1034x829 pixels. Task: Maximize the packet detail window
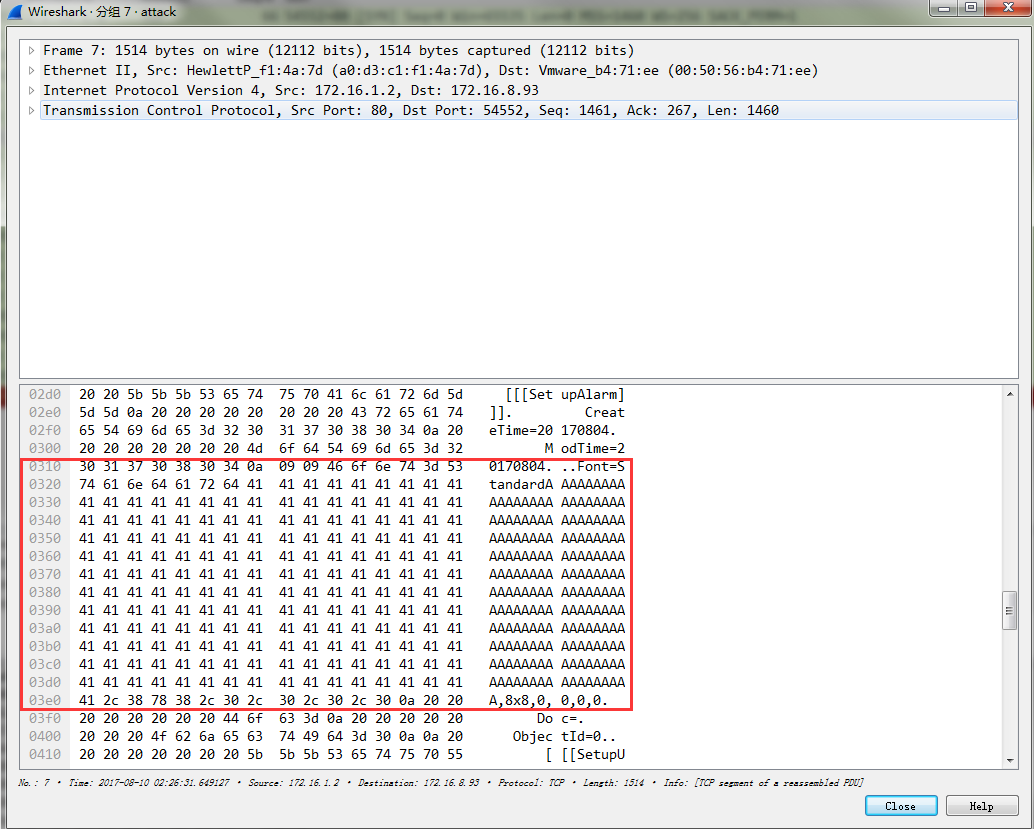tap(969, 8)
